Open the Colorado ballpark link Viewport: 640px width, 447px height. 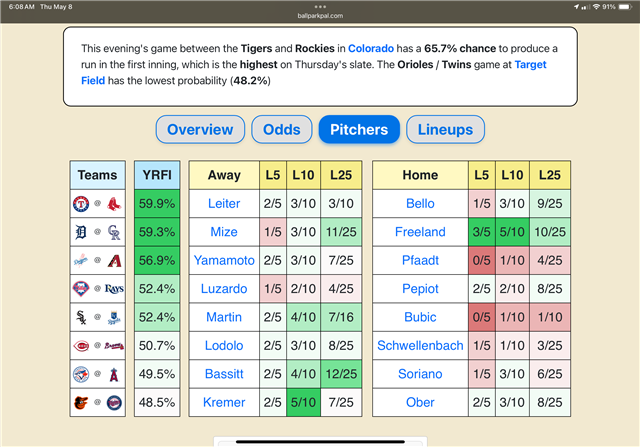pyautogui.click(x=371, y=48)
